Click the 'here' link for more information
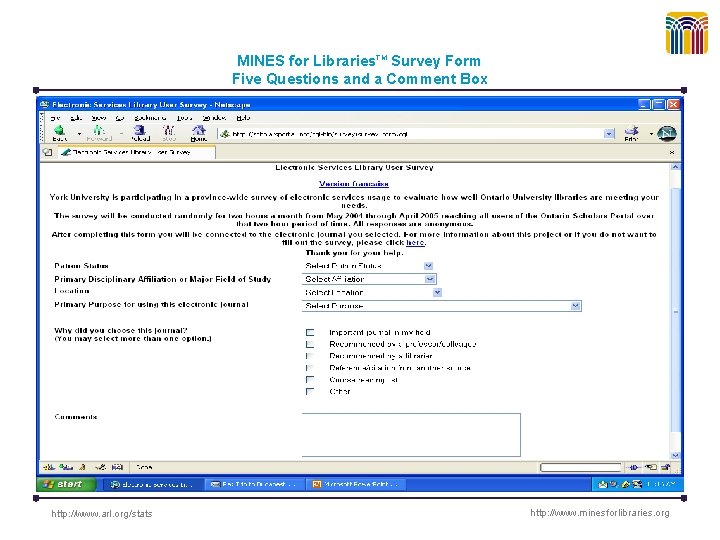 pos(415,242)
